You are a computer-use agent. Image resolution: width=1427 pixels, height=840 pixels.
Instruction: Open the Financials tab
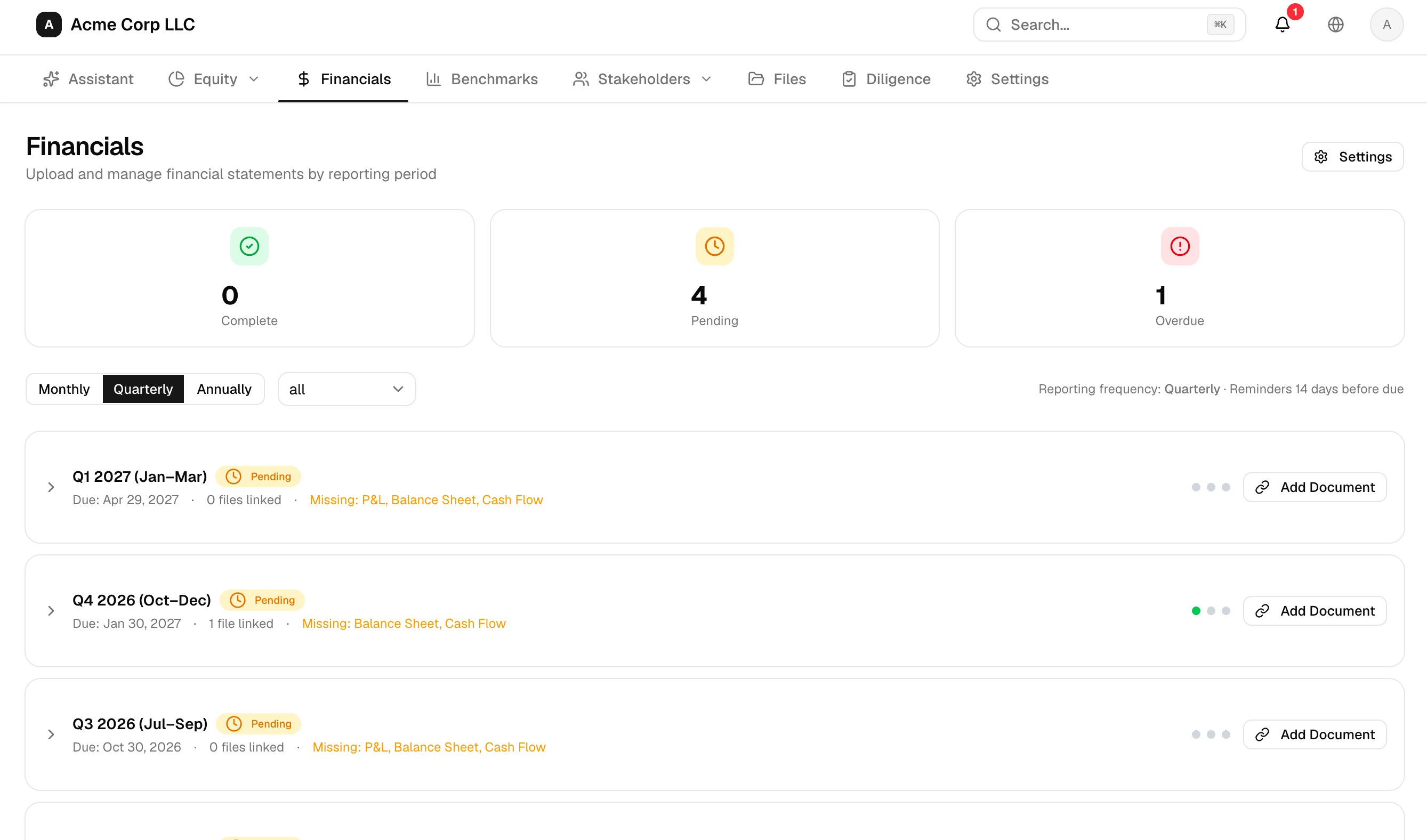pyautogui.click(x=343, y=79)
